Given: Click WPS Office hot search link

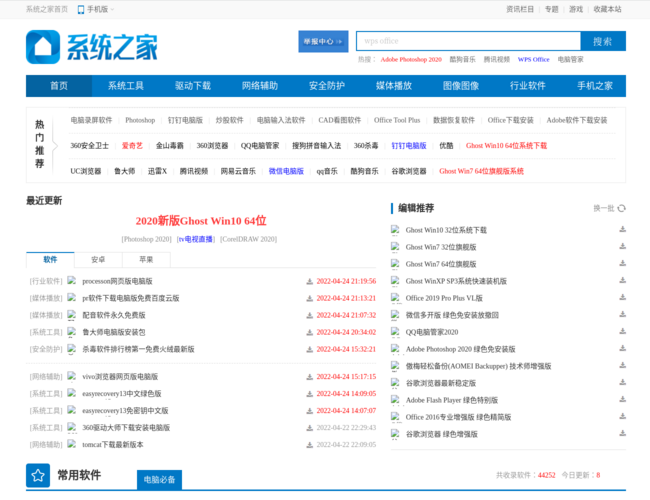Looking at the screenshot, I should point(534,59).
